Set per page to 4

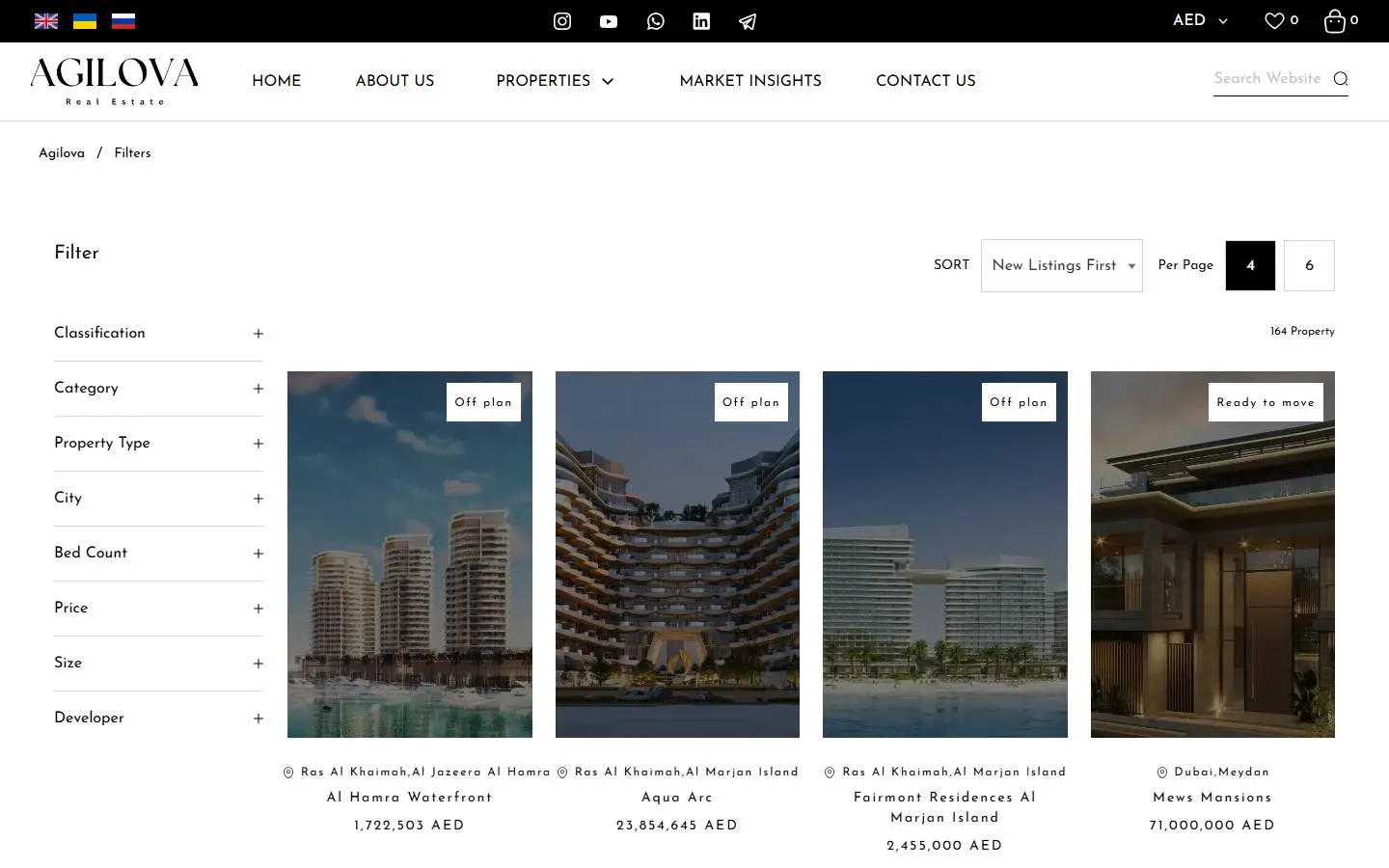click(x=1250, y=265)
